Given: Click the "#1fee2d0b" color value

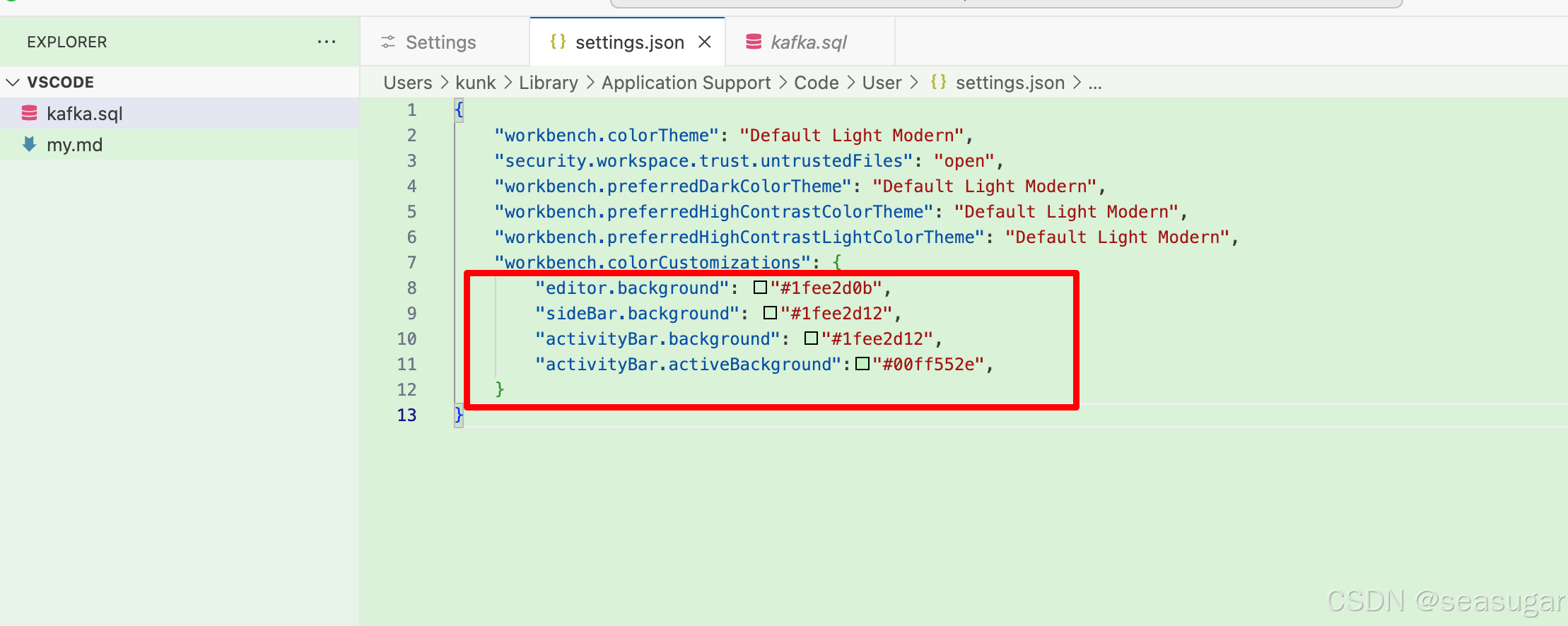Looking at the screenshot, I should coord(826,288).
